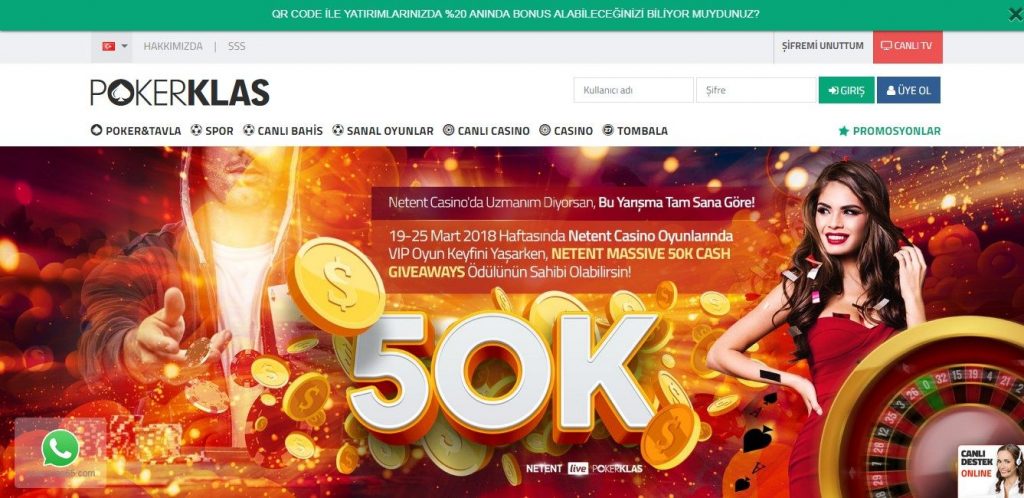Close the green QR code bonus banner
The width and height of the screenshot is (1024, 498).
pyautogui.click(x=1015, y=14)
